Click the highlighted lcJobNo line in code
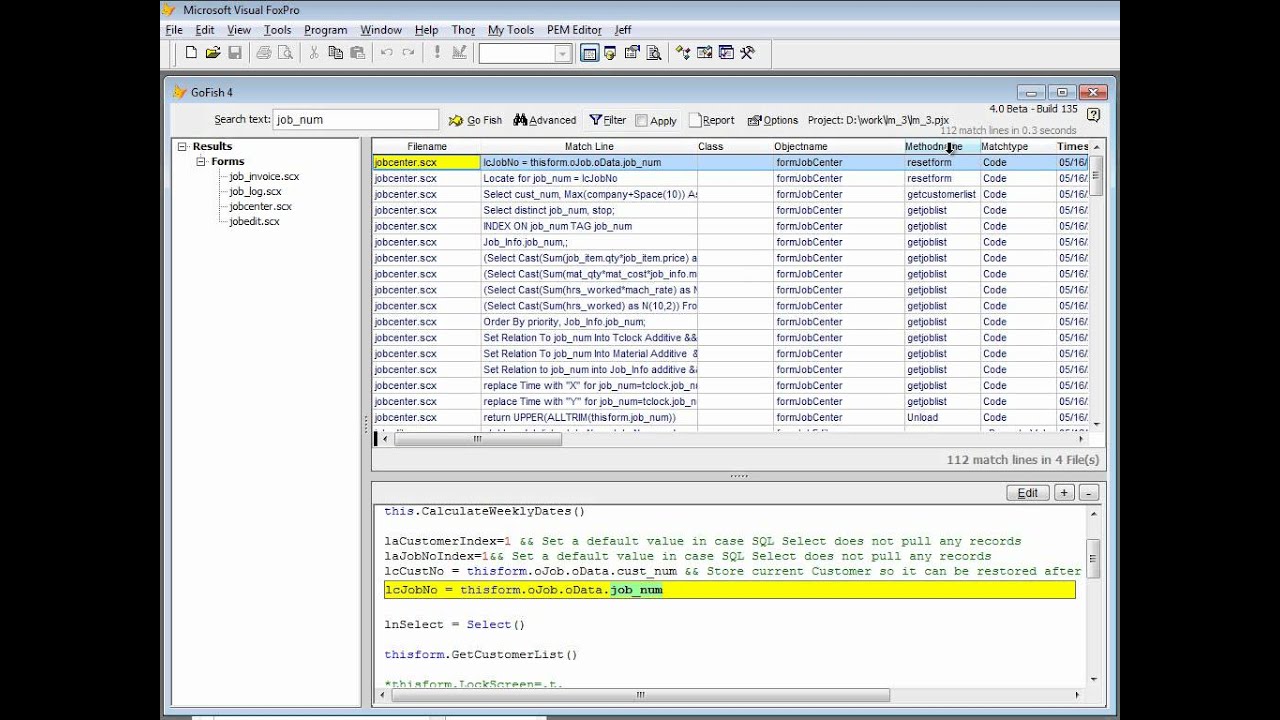Viewport: 1280px width, 720px height. (x=730, y=590)
